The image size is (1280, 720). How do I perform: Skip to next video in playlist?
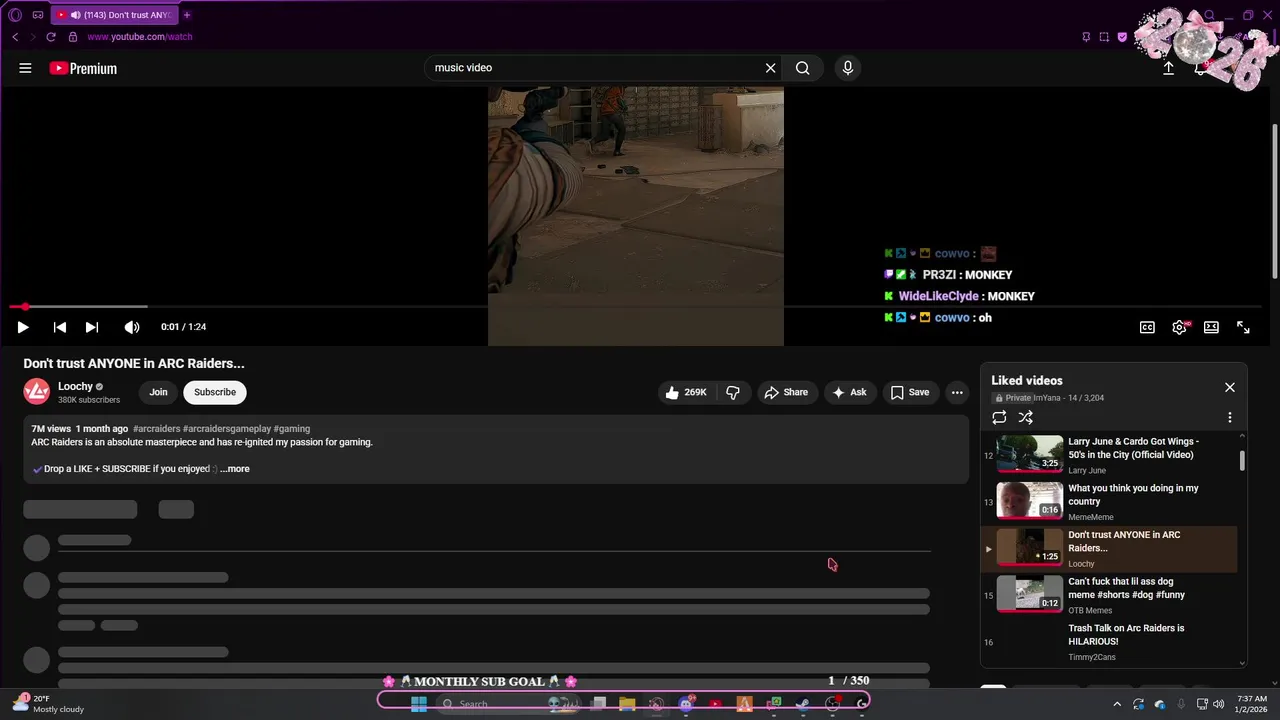(x=92, y=327)
